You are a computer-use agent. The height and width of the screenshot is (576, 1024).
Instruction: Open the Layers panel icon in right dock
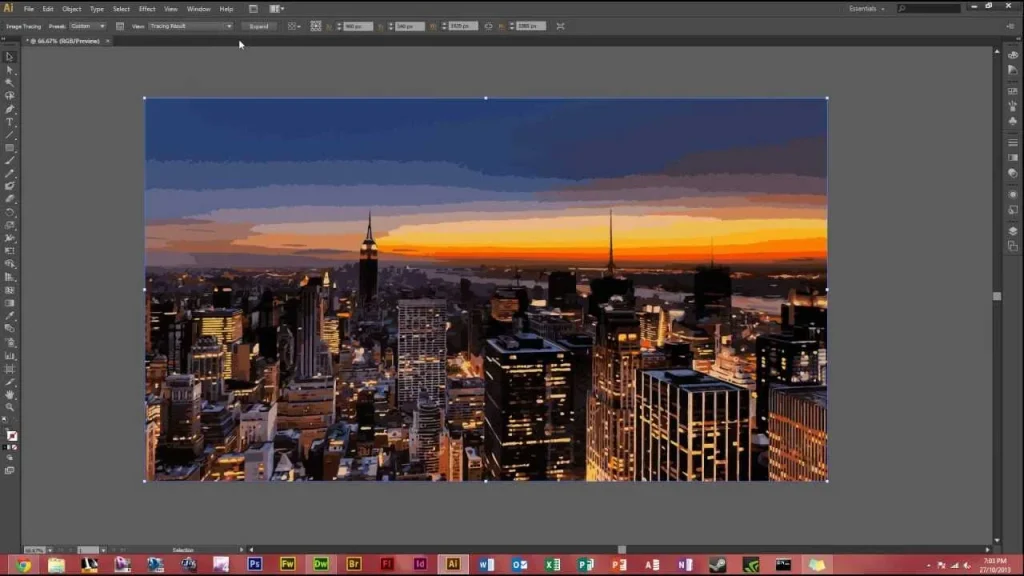[x=1012, y=231]
